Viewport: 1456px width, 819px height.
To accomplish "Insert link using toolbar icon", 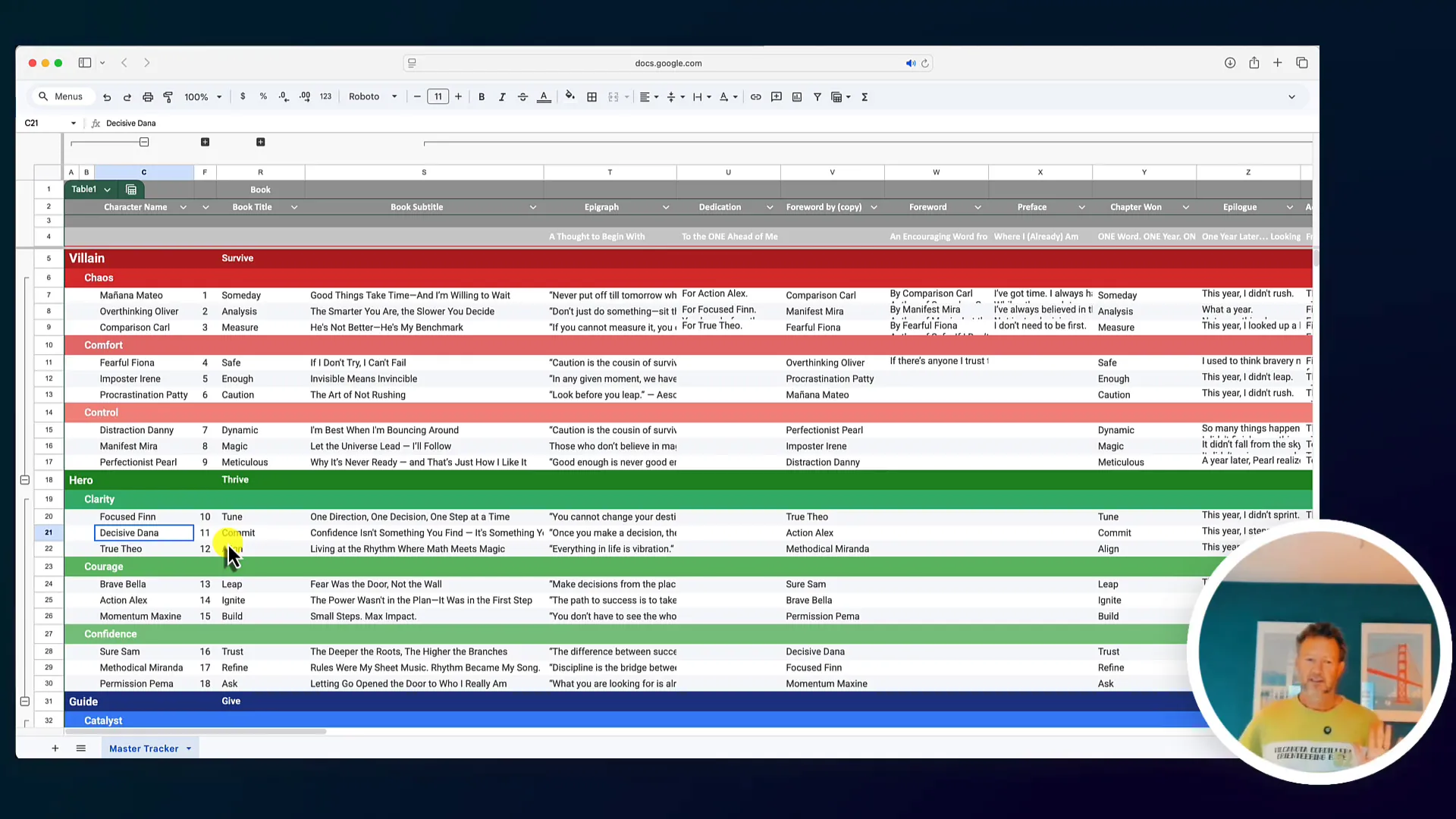I will 755,97.
